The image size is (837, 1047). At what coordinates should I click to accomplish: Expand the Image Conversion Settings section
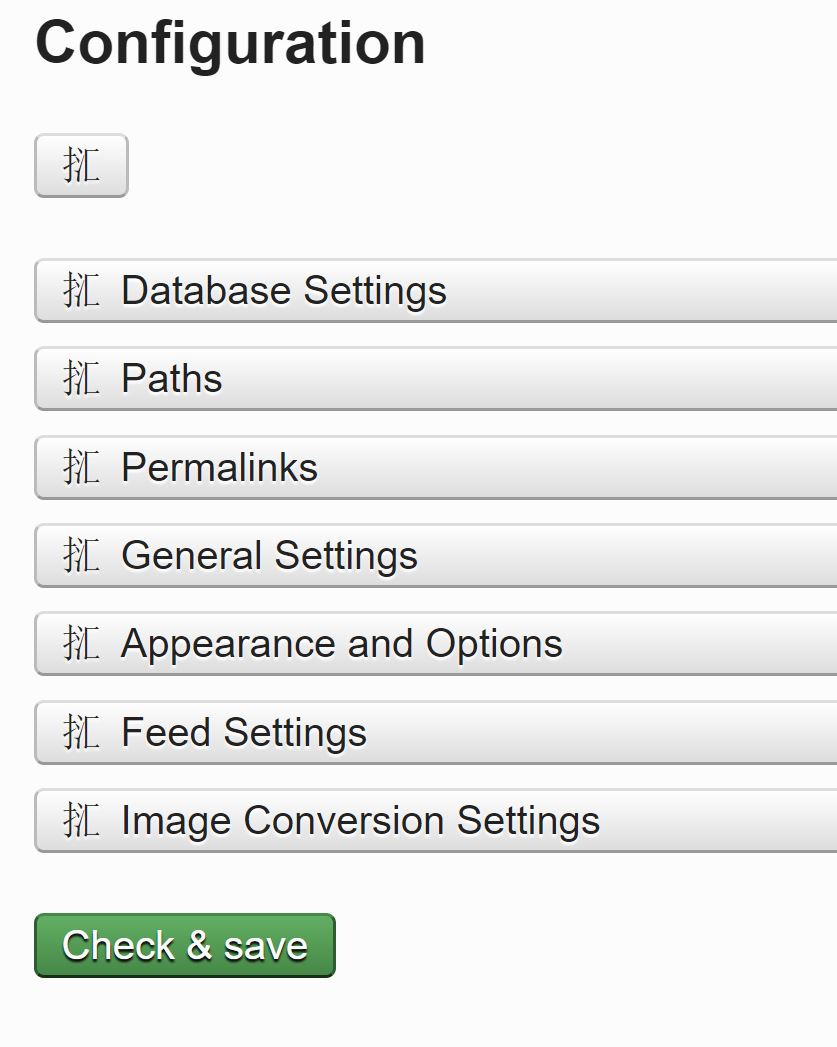point(360,821)
